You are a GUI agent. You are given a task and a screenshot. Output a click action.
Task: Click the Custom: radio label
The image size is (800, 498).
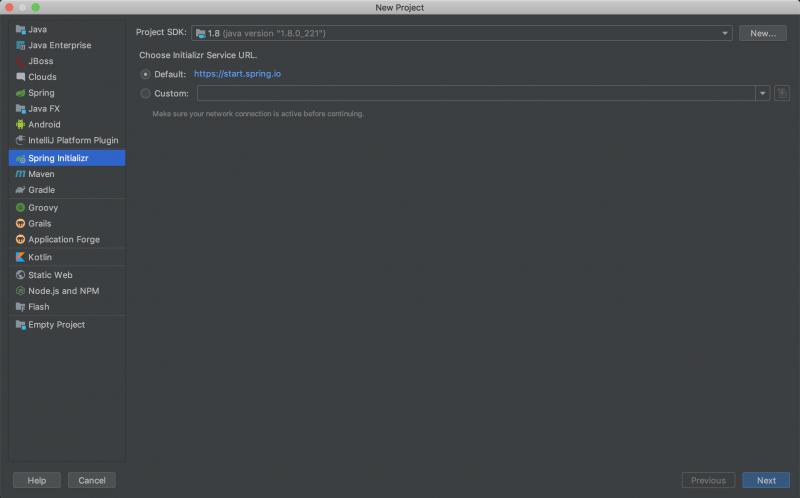point(171,93)
